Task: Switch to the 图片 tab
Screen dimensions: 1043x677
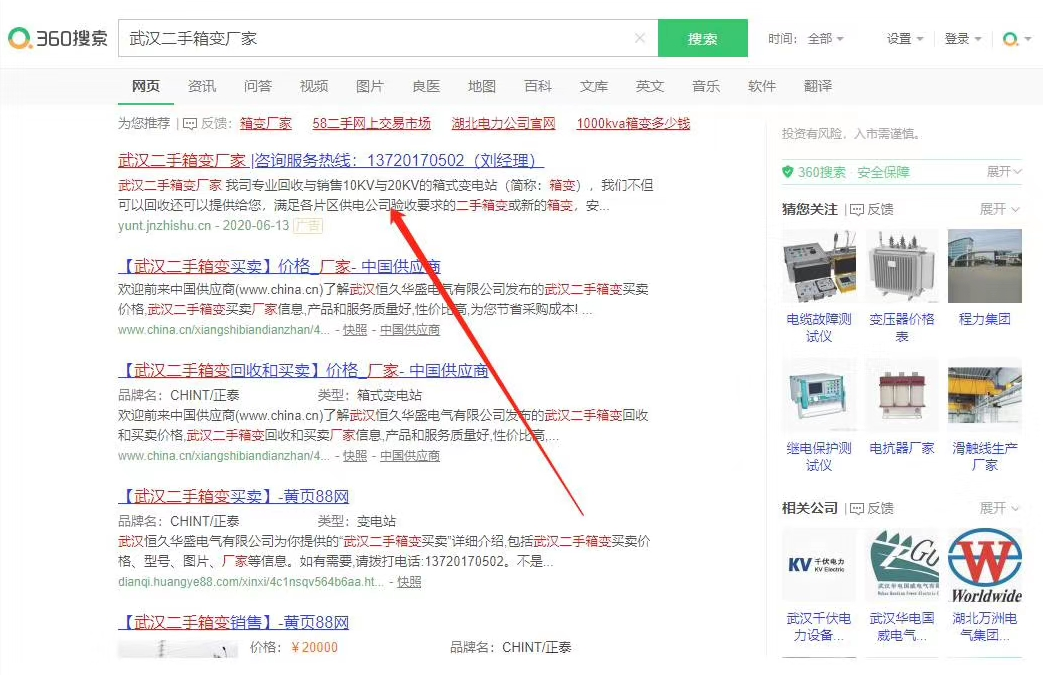Action: coord(370,86)
